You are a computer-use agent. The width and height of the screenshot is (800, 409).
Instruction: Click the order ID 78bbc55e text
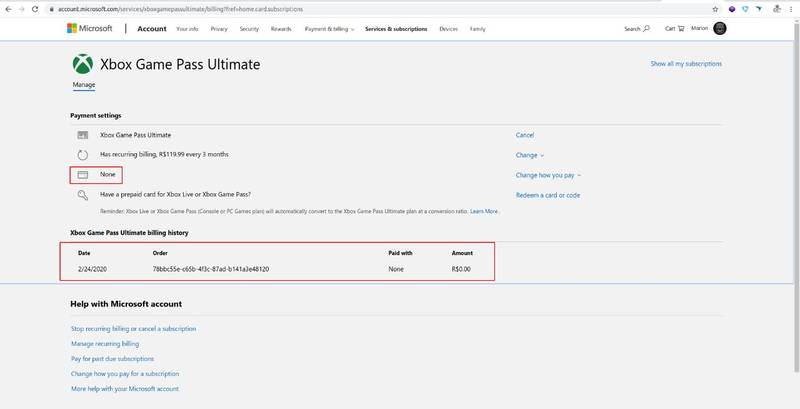211,269
